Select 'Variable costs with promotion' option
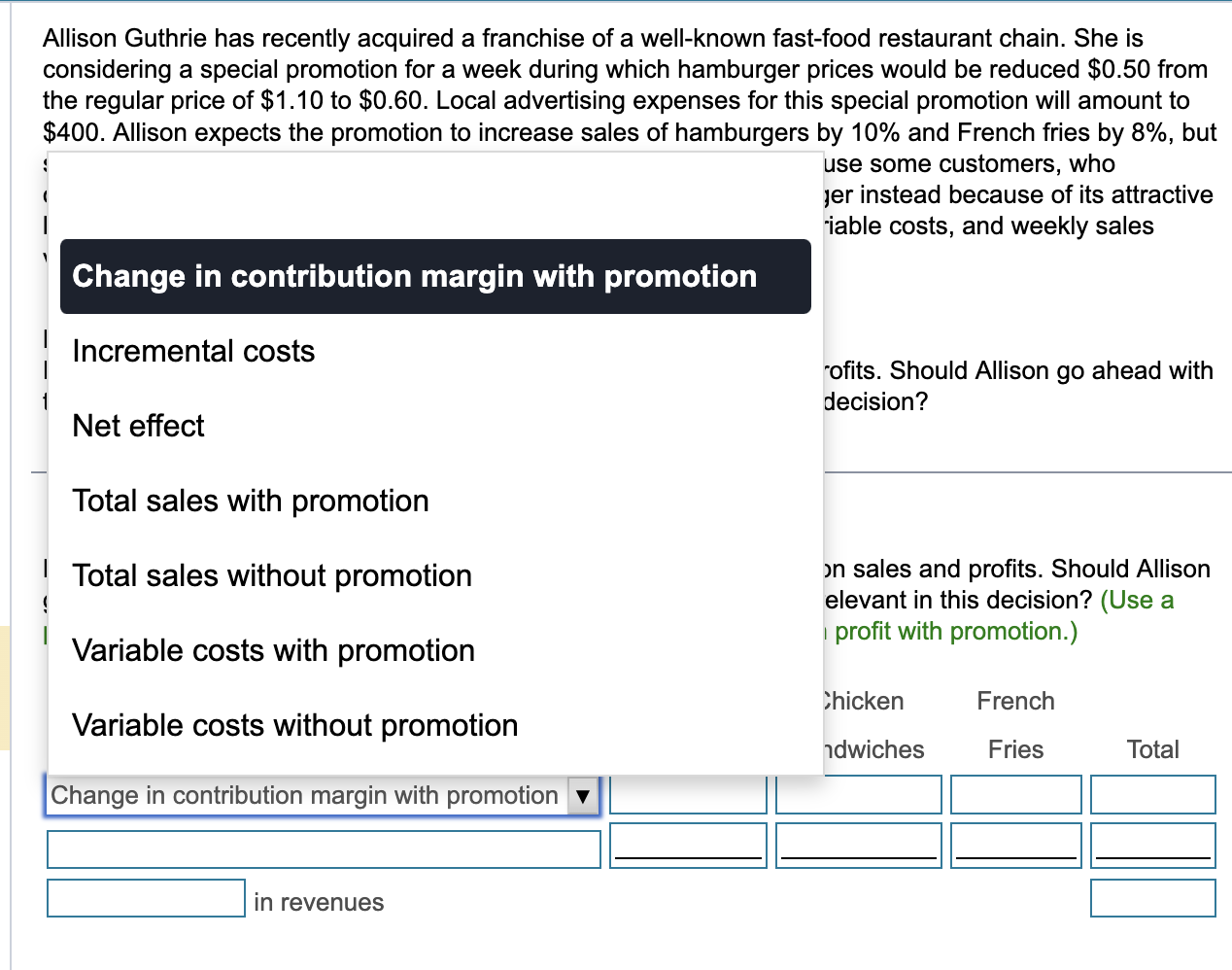The height and width of the screenshot is (970, 1232). click(x=274, y=650)
